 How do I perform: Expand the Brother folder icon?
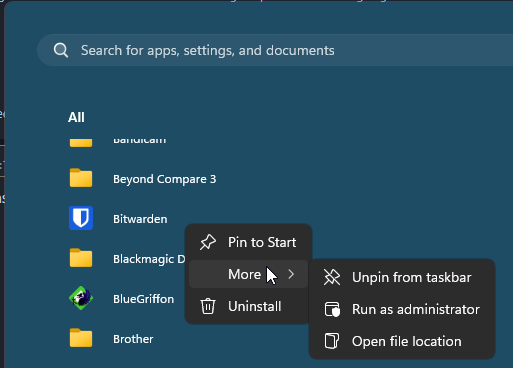pos(81,338)
